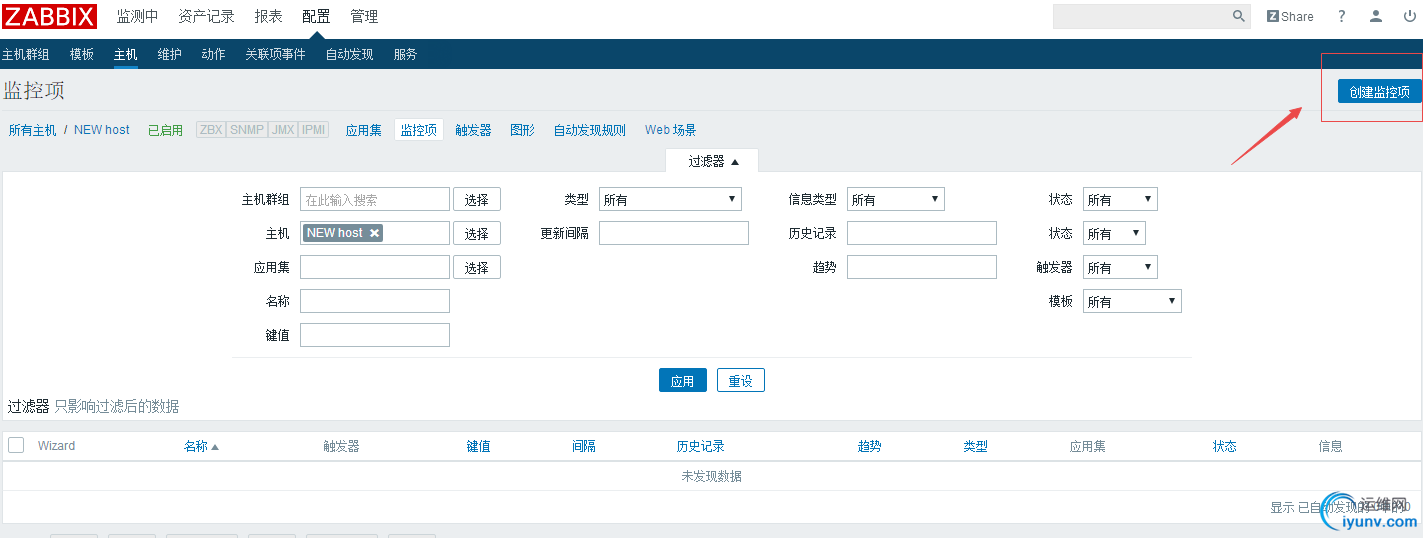Open the help question mark icon
Image resolution: width=1423 pixels, height=538 pixels.
coord(1342,16)
